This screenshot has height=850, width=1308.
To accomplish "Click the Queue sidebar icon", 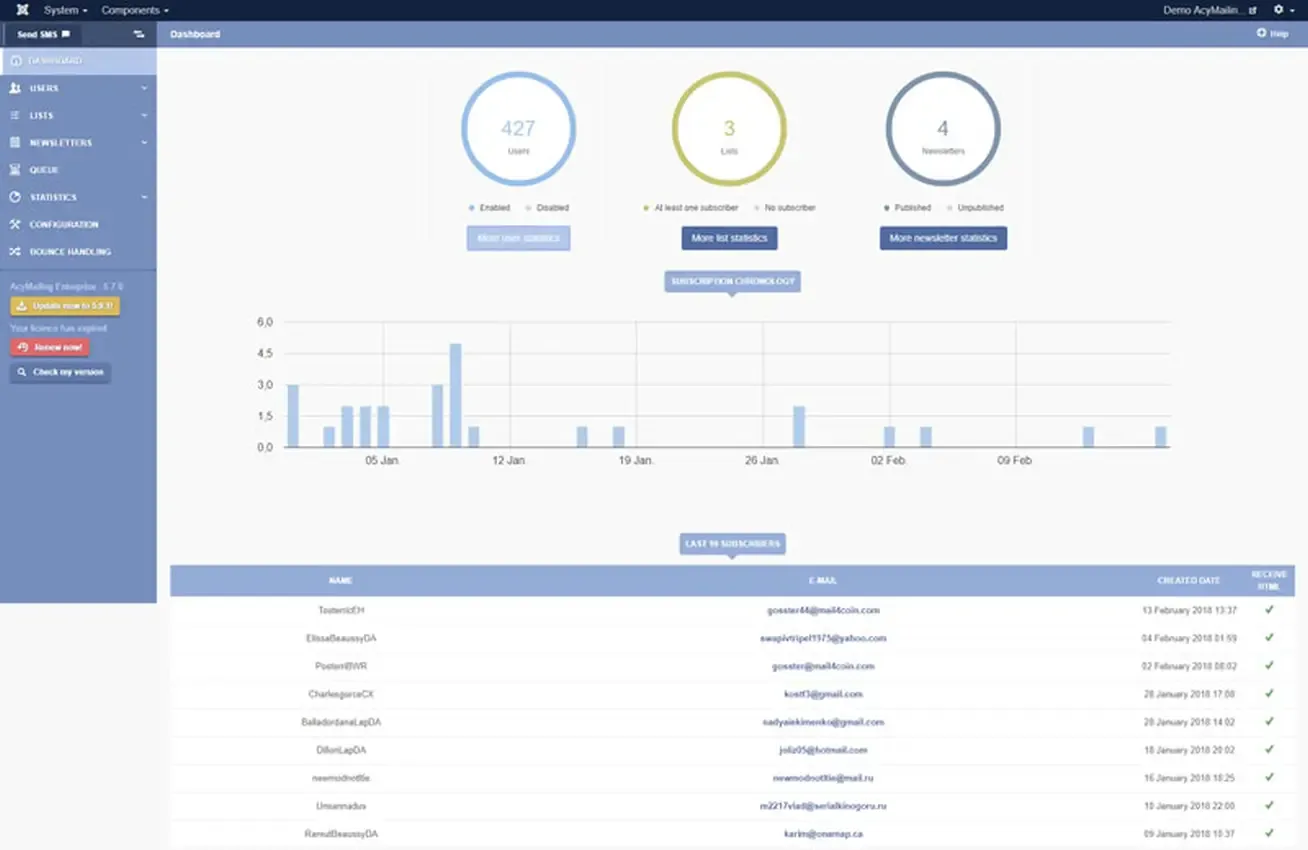I will [15, 170].
